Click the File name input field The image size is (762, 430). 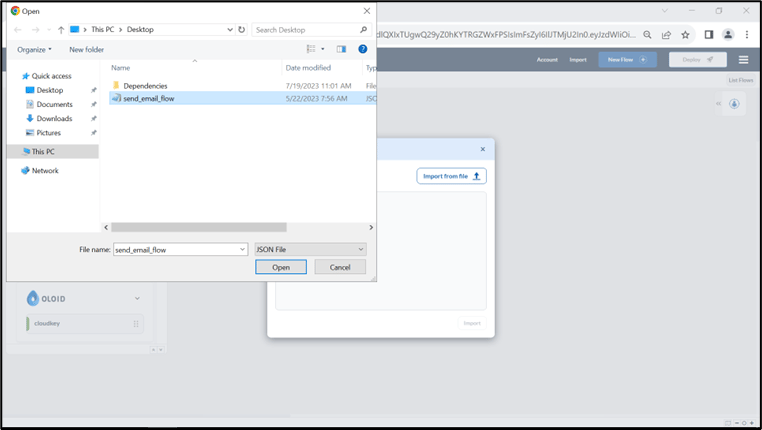176,250
